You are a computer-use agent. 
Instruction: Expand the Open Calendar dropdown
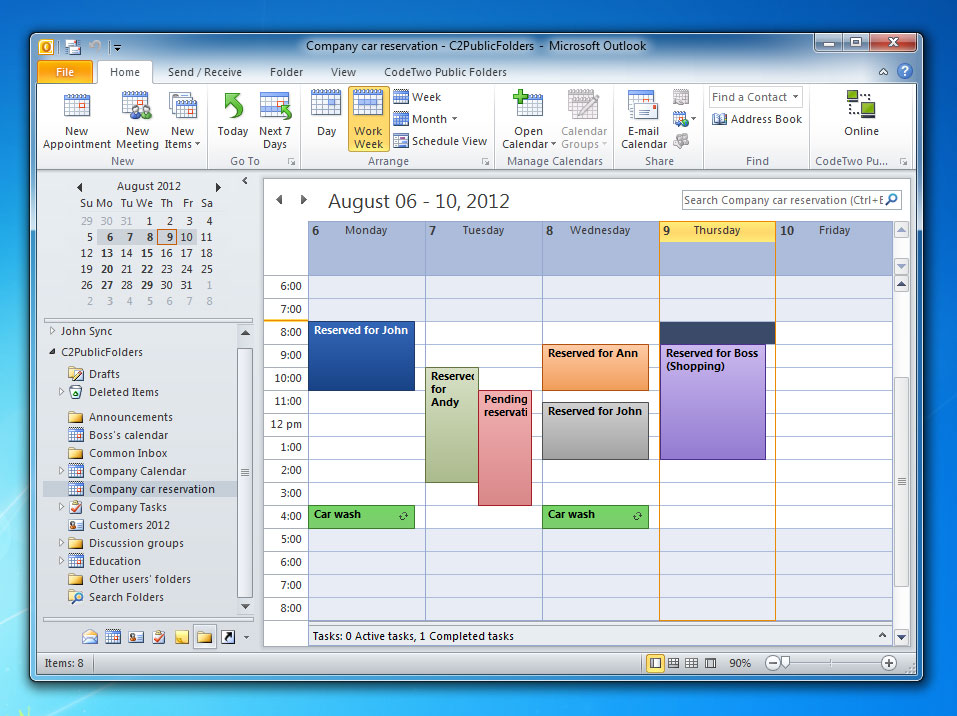click(528, 144)
